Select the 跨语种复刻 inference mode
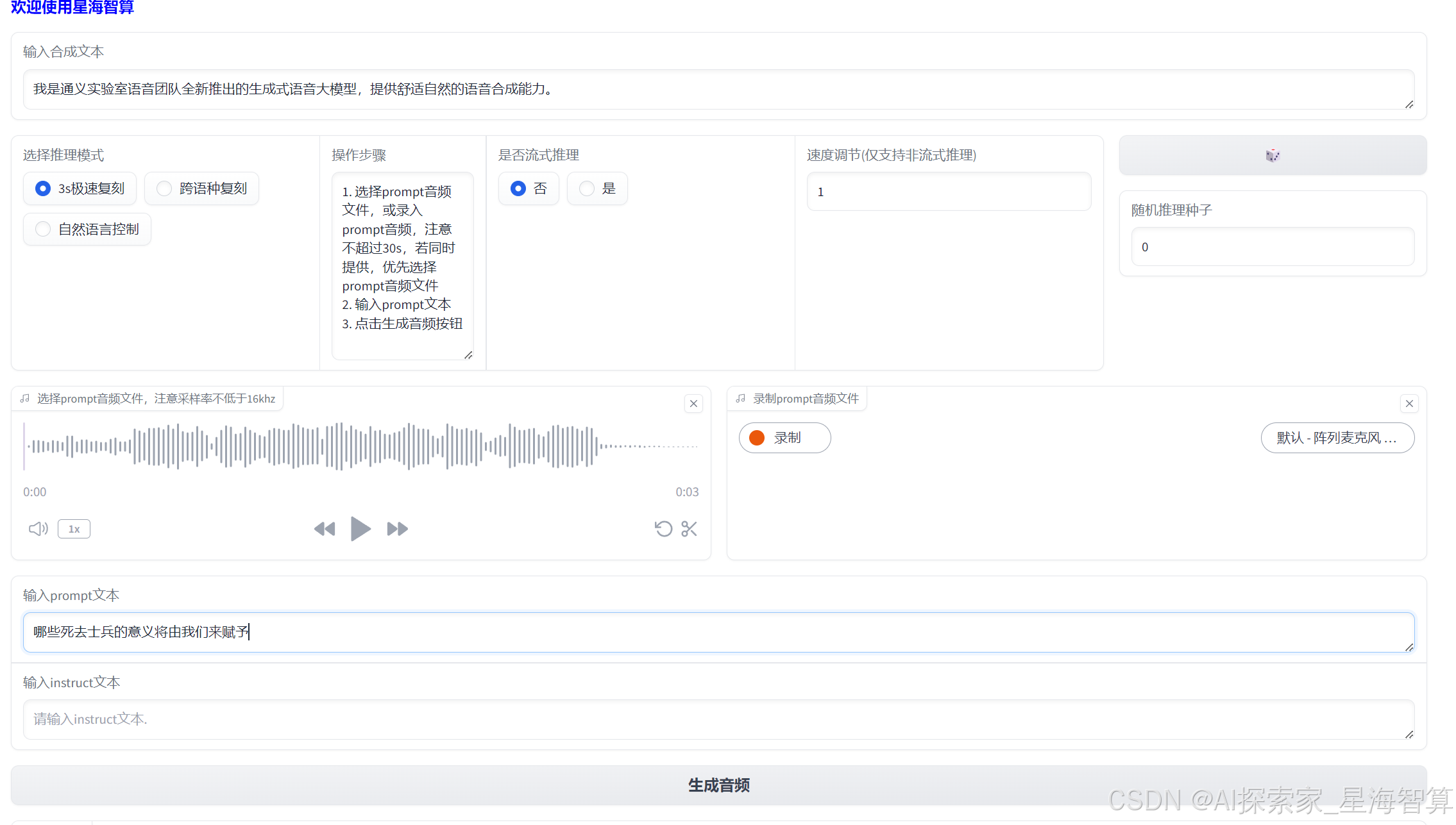This screenshot has height=825, width=1456. tap(164, 188)
